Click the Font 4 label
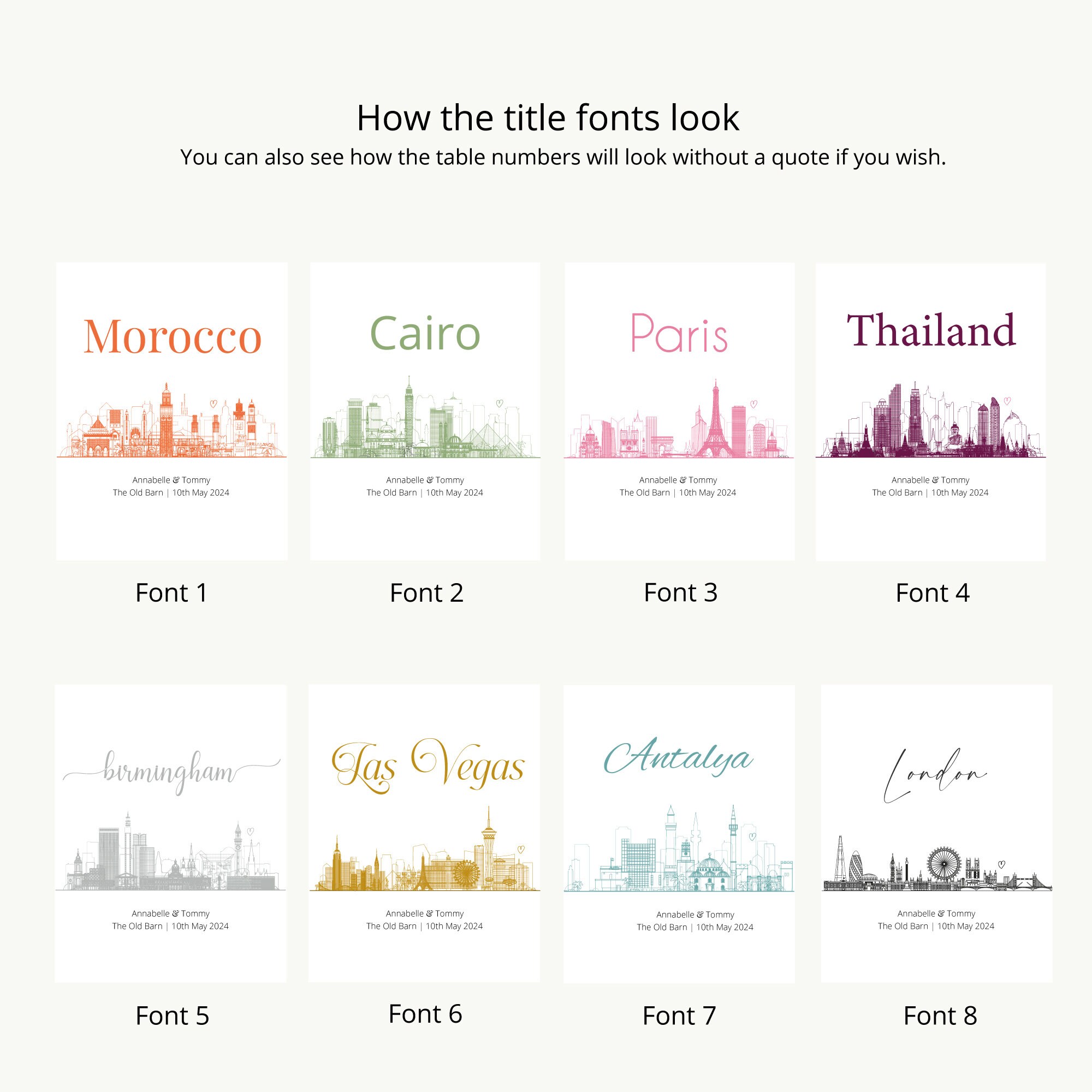 tap(933, 593)
